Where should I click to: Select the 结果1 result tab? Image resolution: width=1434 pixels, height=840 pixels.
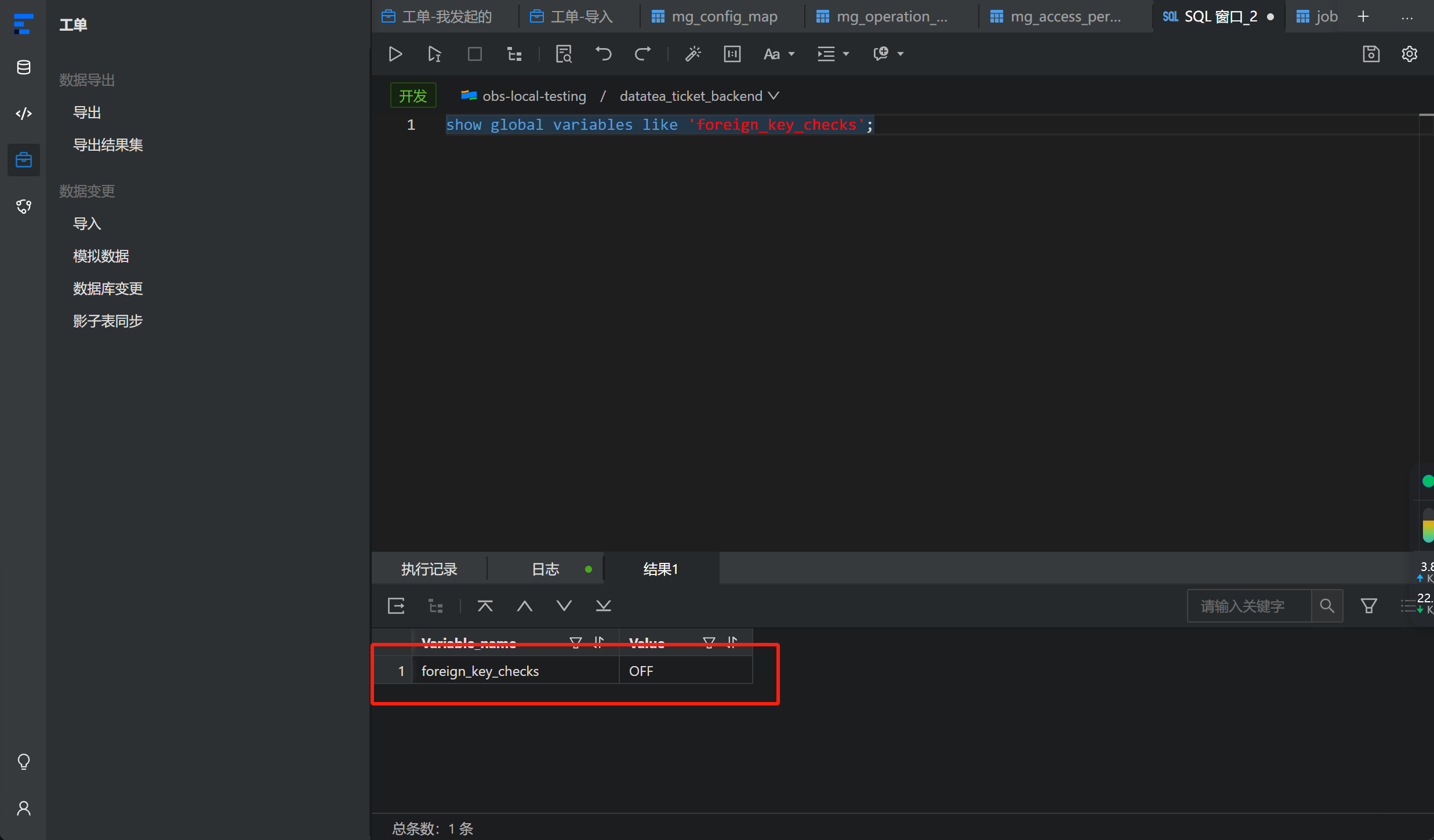661,569
